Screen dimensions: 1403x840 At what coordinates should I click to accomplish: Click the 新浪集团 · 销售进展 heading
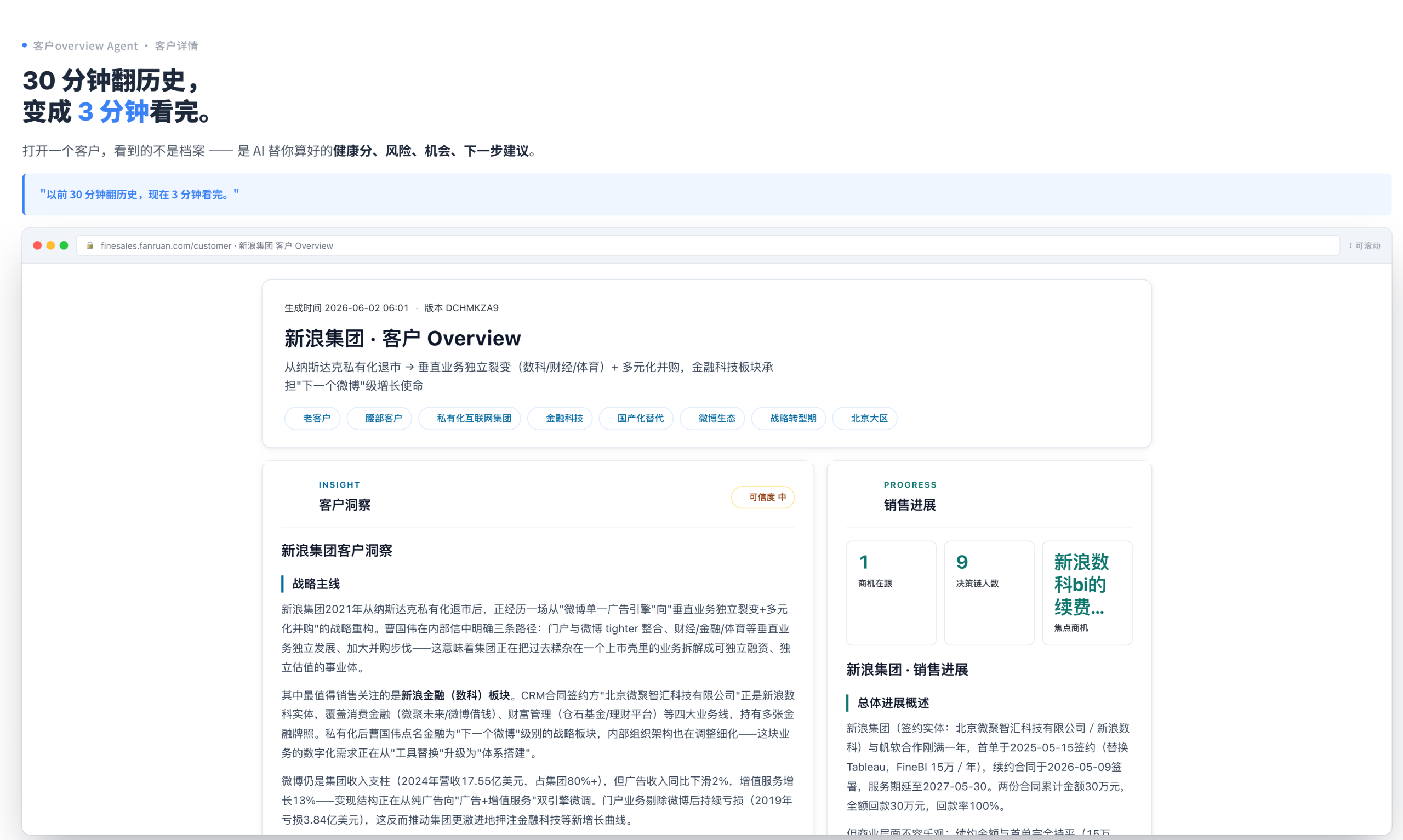(x=907, y=670)
